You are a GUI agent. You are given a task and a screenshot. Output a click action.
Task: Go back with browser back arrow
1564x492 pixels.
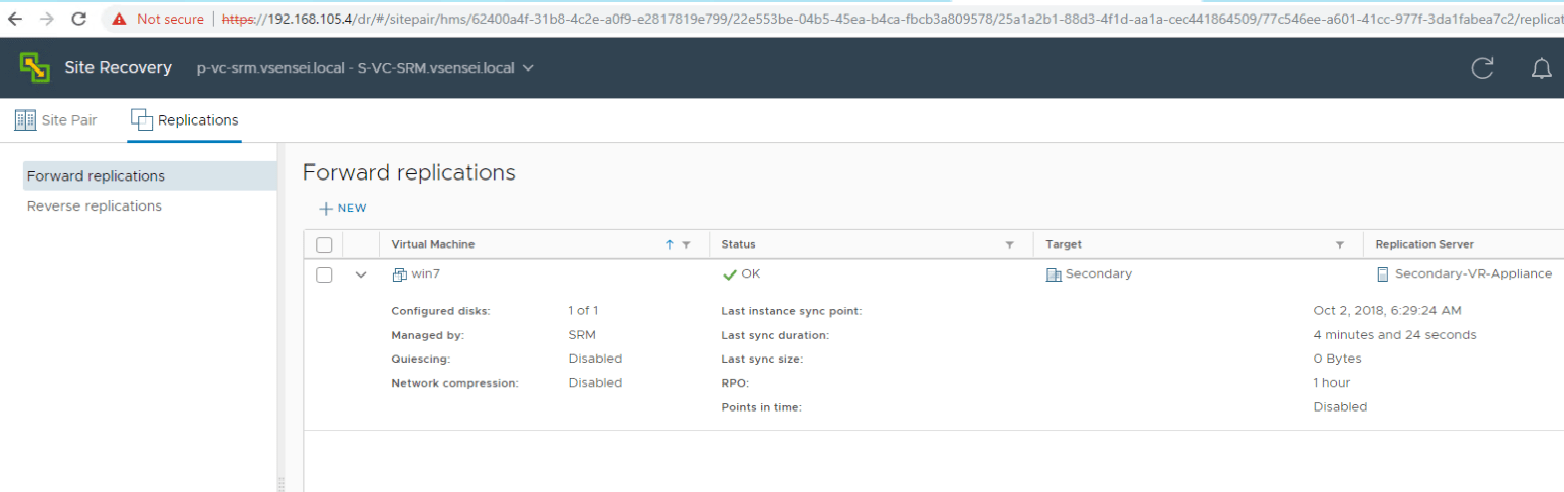click(15, 19)
